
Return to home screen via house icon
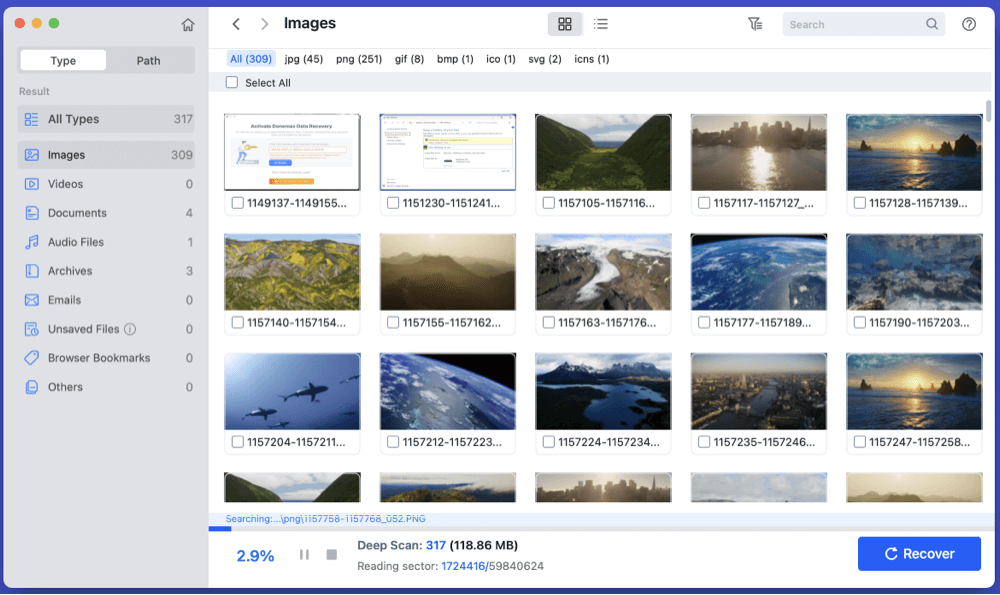point(188,23)
